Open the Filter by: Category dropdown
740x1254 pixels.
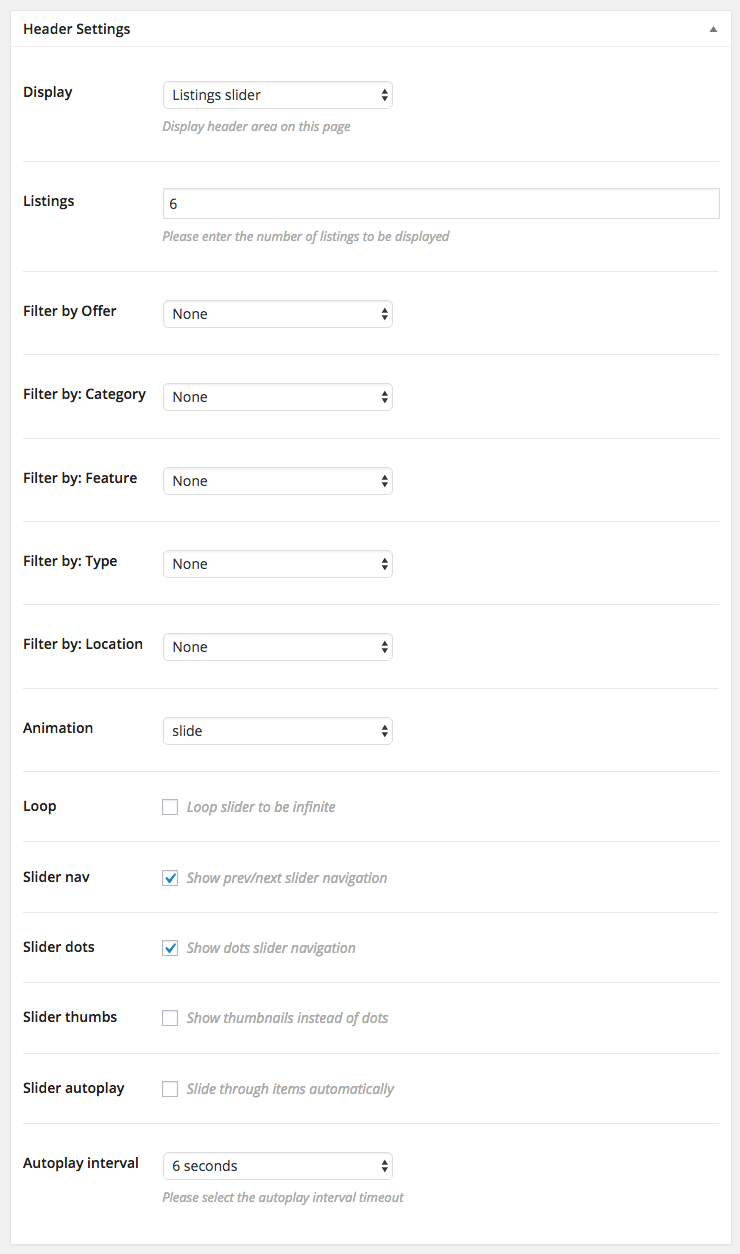[x=277, y=397]
